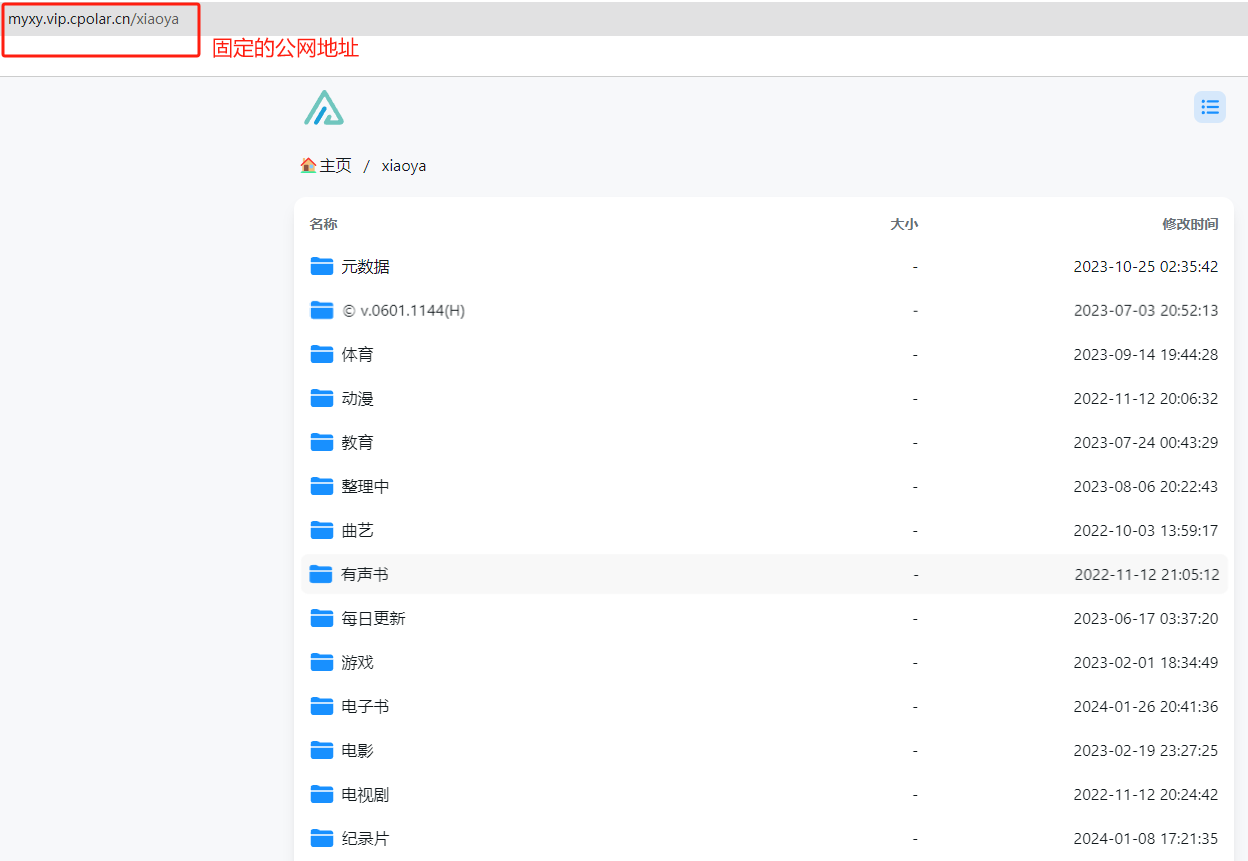Click the home icon in breadcrumb
The image size is (1248, 861).
[x=308, y=165]
